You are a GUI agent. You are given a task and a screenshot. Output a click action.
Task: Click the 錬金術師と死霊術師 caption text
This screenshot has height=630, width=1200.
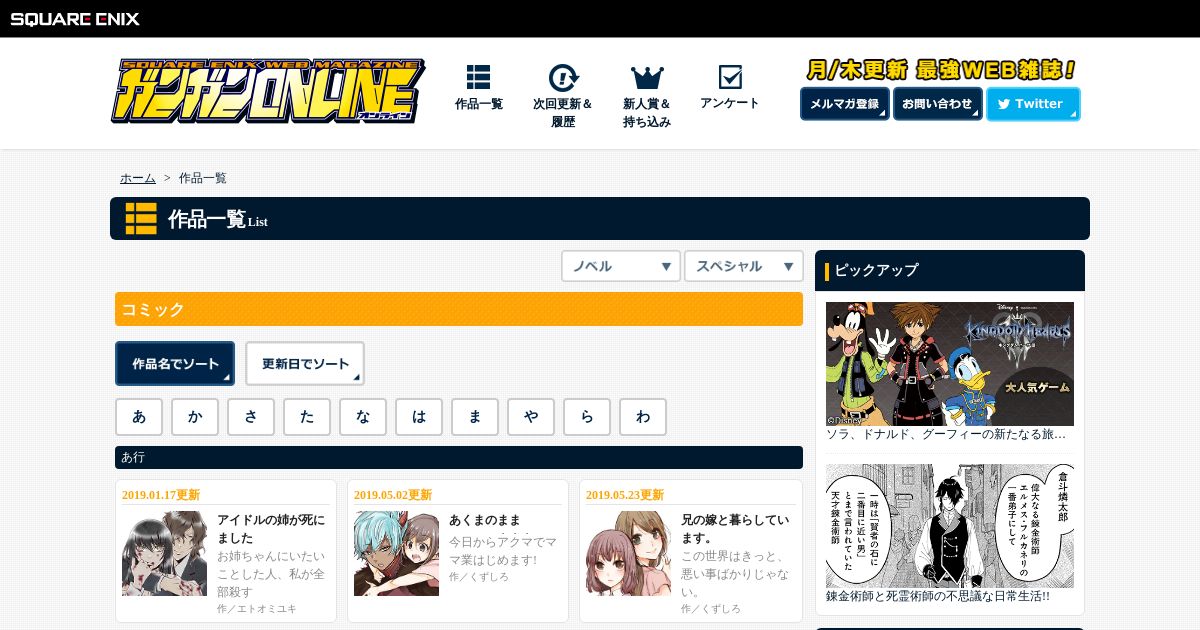point(938,596)
